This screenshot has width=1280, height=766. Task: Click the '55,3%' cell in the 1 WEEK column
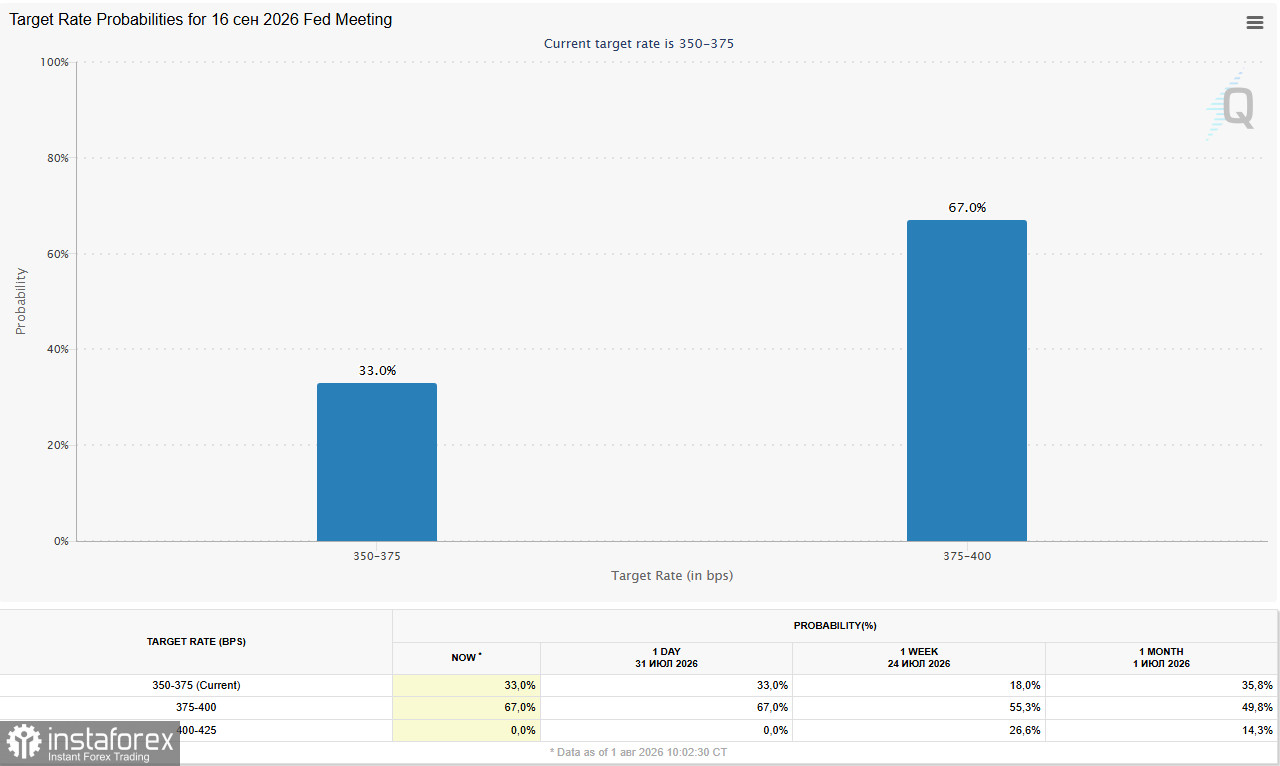point(919,708)
